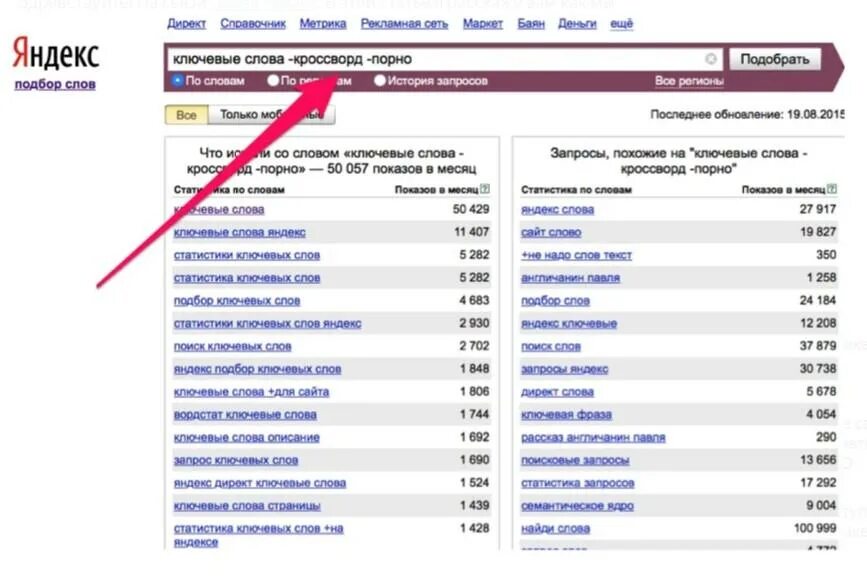Open ключевые слова страницы query
The width and height of the screenshot is (867, 579).
point(247,505)
